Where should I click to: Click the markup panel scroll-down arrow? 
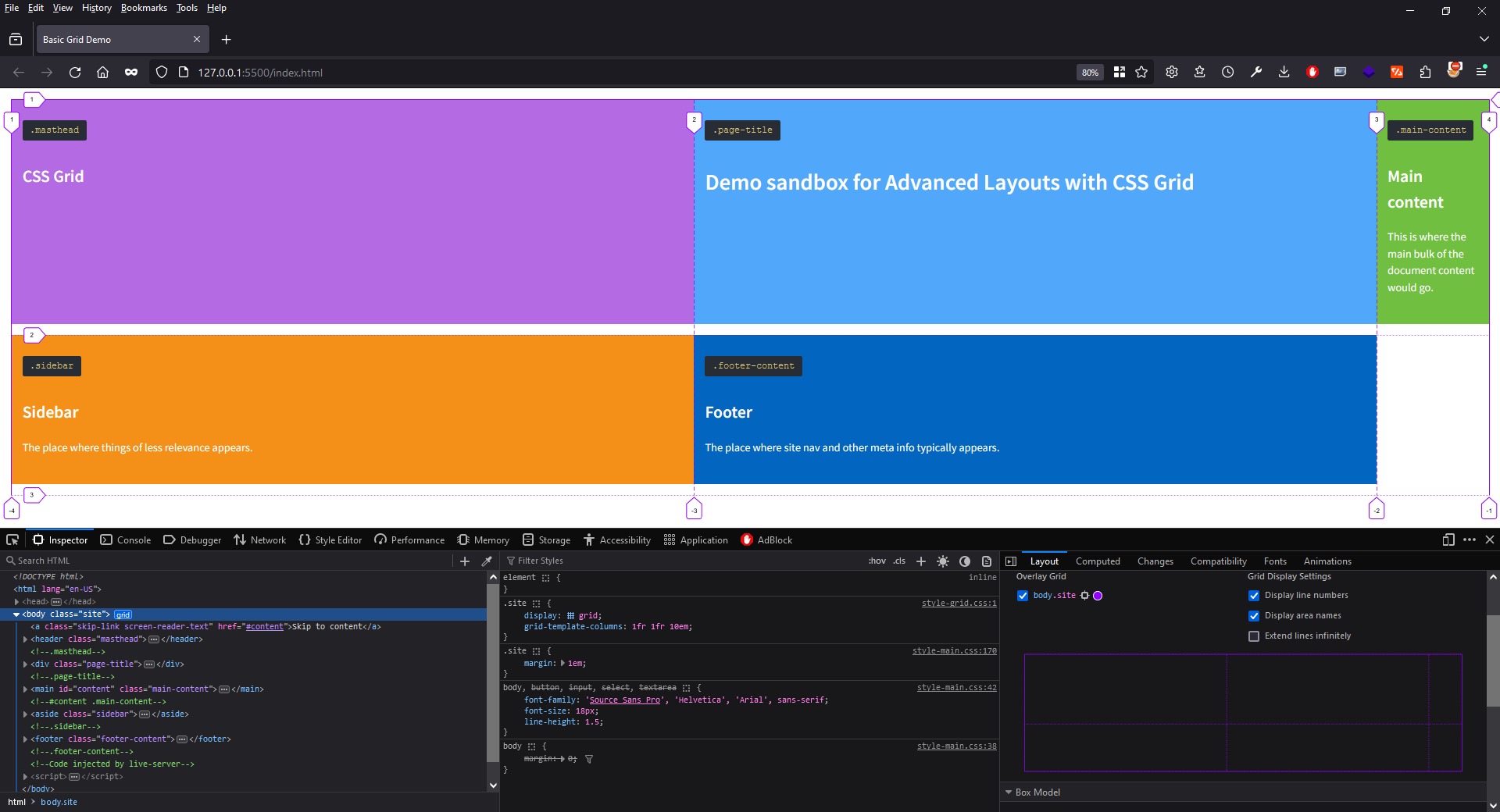(493, 785)
